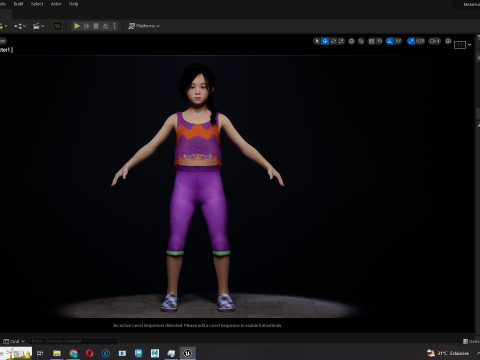Viewport: 480px width, 360px height.
Task: Open the teal square taskbar app
Action: pos(155,353)
